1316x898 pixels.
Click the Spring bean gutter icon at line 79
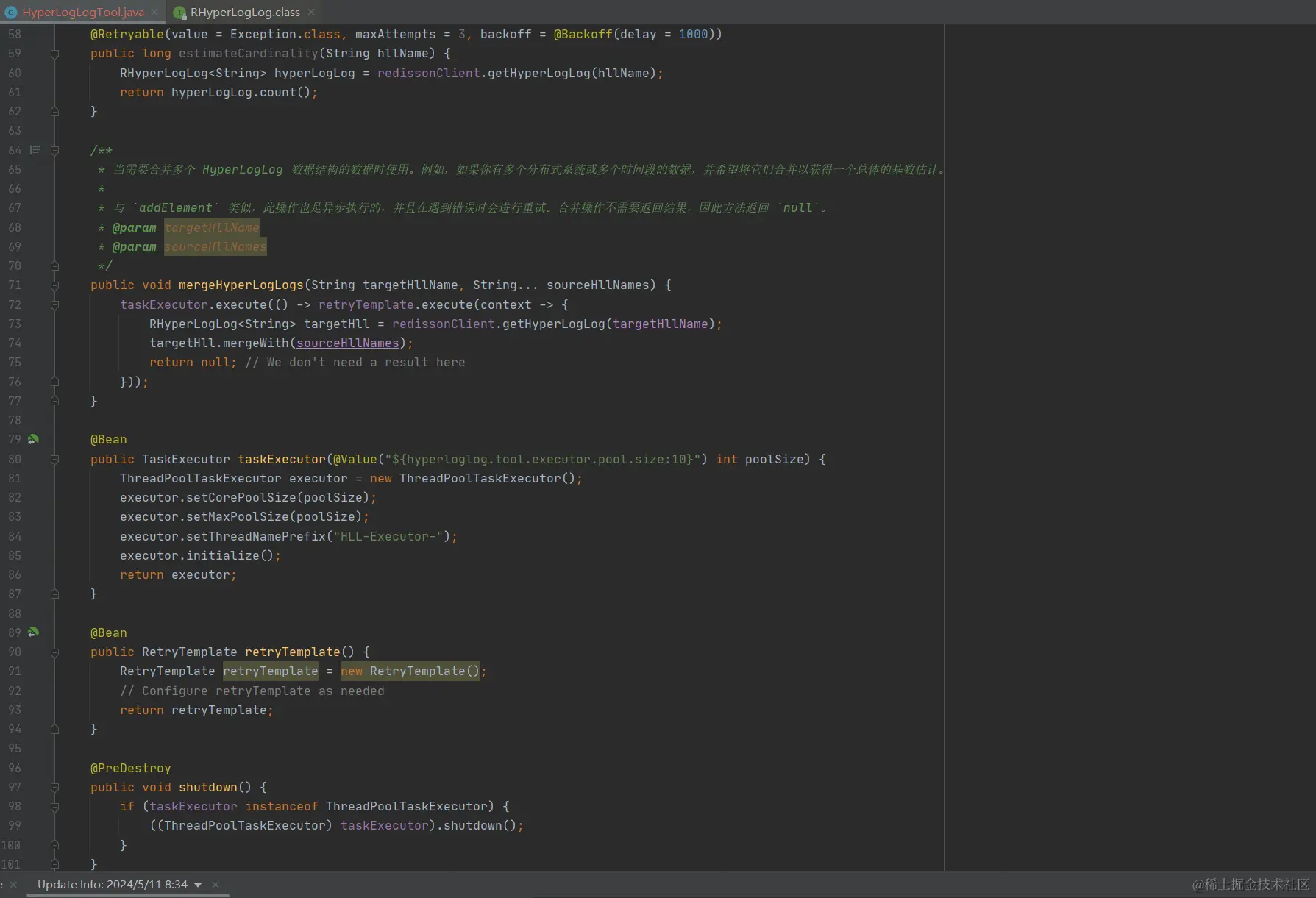[33, 439]
